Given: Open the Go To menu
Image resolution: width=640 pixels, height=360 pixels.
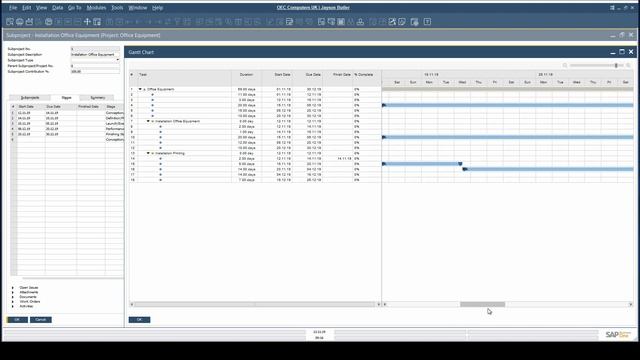Looking at the screenshot, I should [x=74, y=8].
